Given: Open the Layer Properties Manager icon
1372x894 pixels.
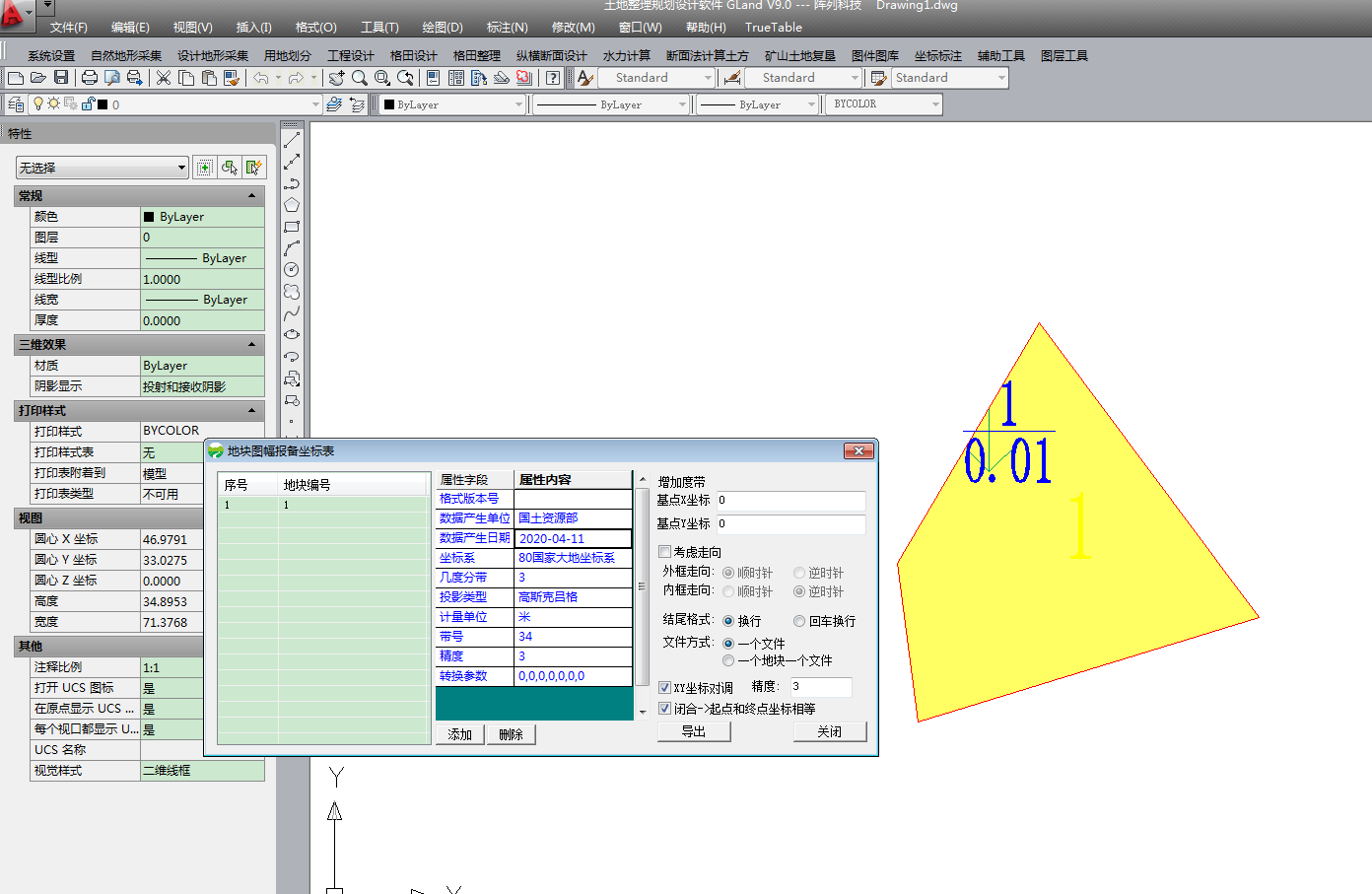Looking at the screenshot, I should click(16, 104).
